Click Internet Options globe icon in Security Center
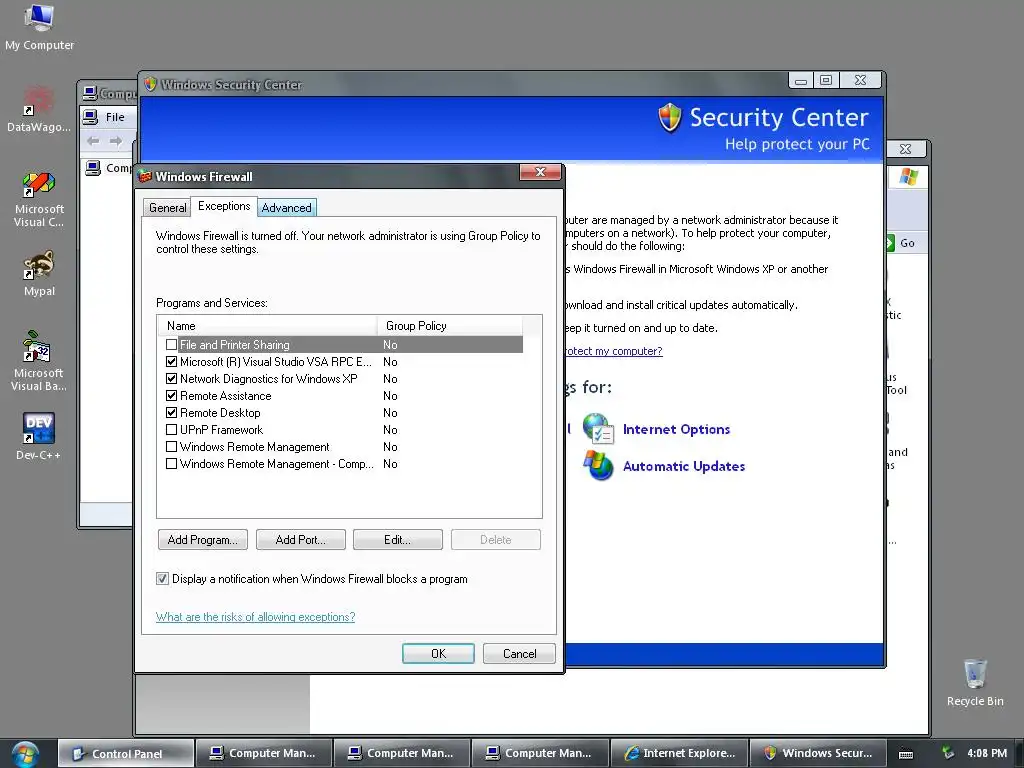The width and height of the screenshot is (1024, 768). click(598, 429)
